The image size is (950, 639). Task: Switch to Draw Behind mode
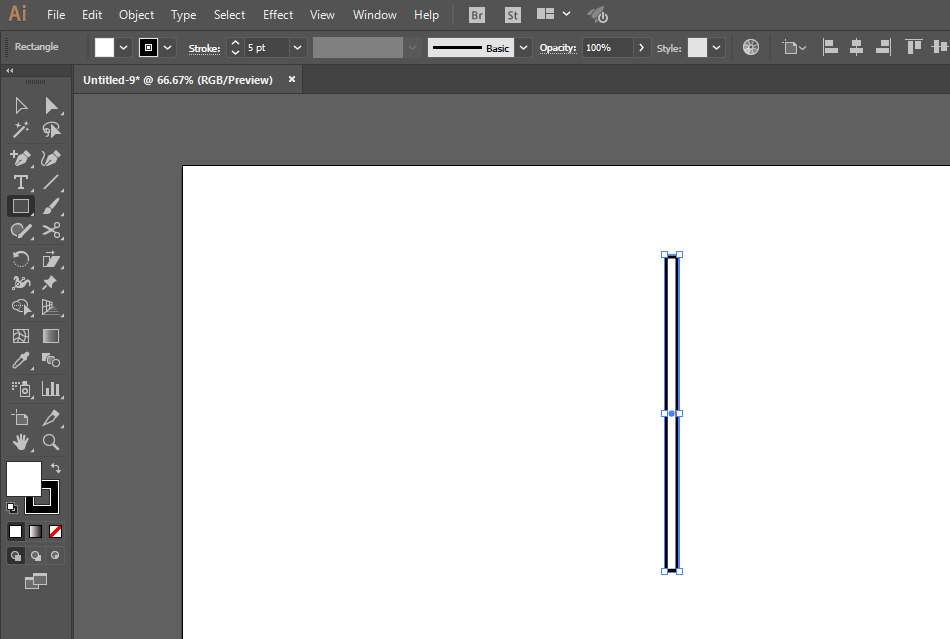coord(36,555)
